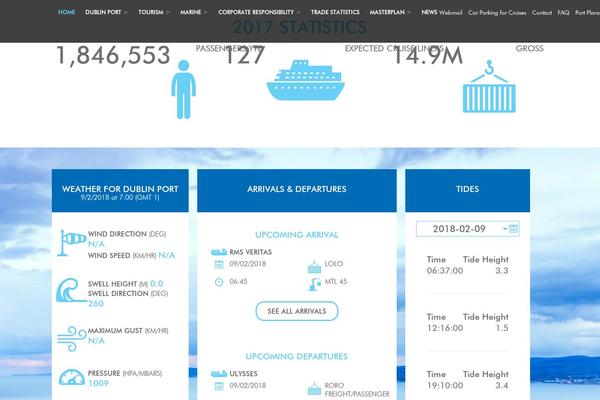
Task: Click the Tides panel header
Action: pyautogui.click(x=467, y=190)
